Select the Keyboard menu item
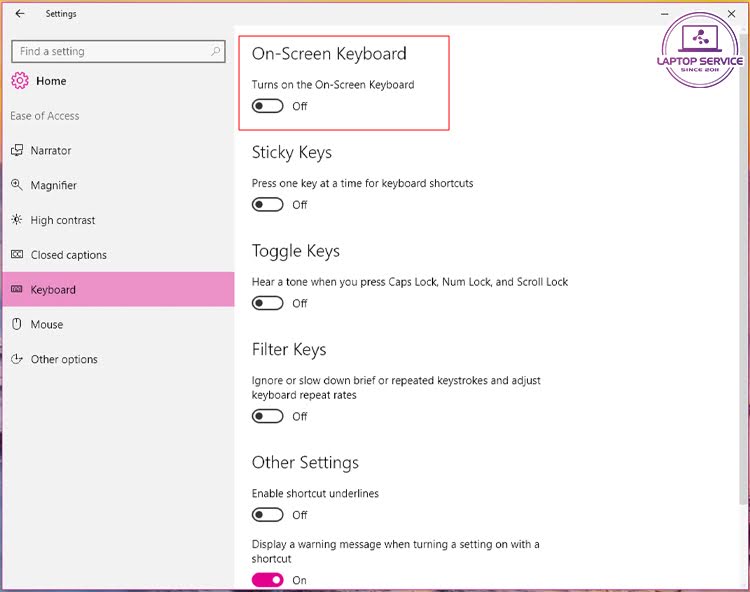This screenshot has height=592, width=750. pos(53,290)
